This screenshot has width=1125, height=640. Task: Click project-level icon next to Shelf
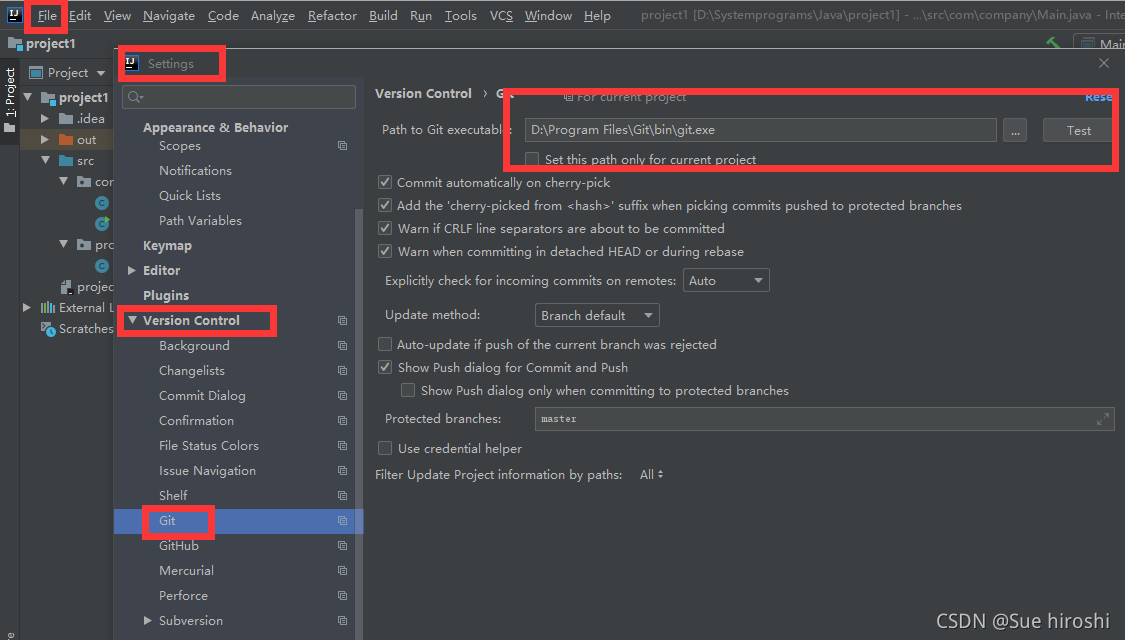click(342, 496)
